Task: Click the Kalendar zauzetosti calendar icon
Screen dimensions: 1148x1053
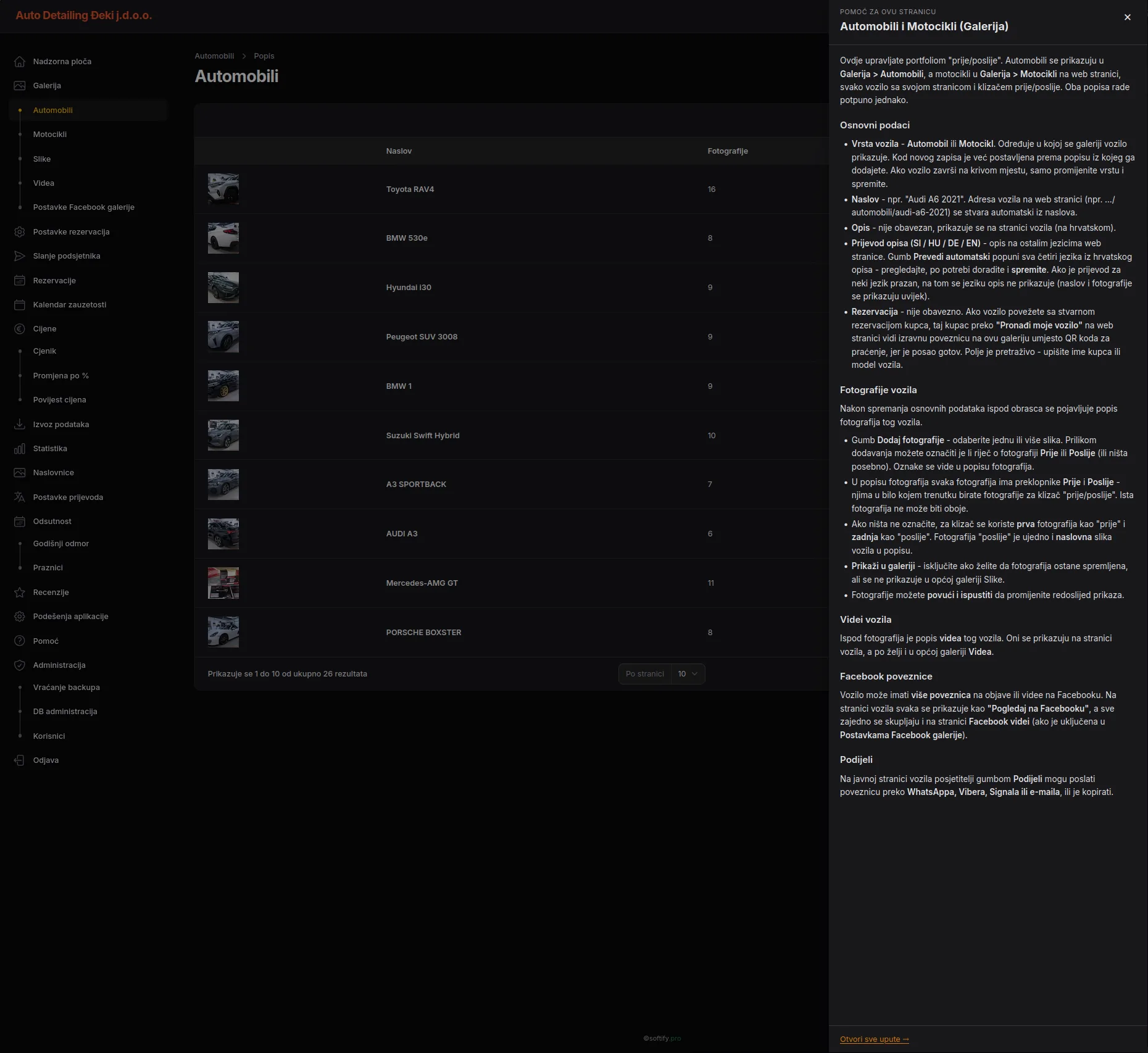Action: [x=20, y=305]
